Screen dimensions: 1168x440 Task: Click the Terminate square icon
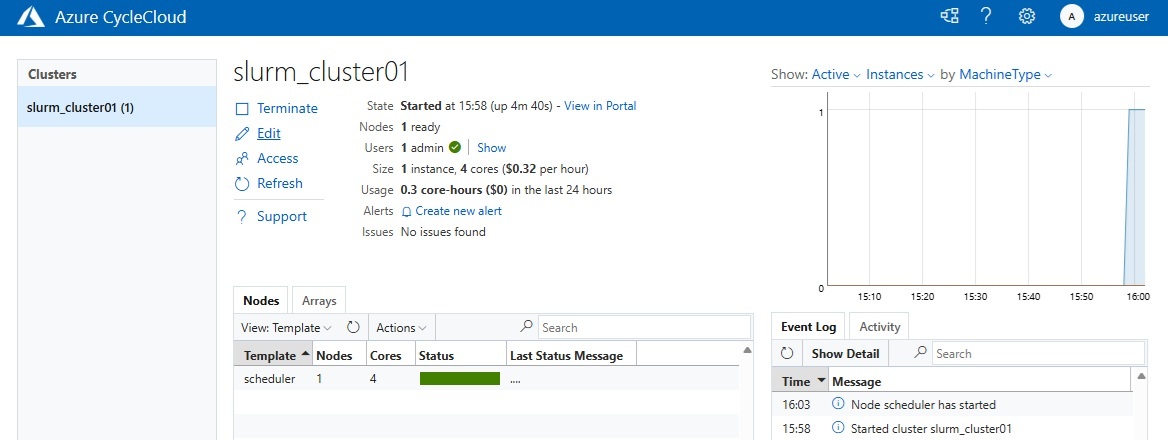pos(242,109)
